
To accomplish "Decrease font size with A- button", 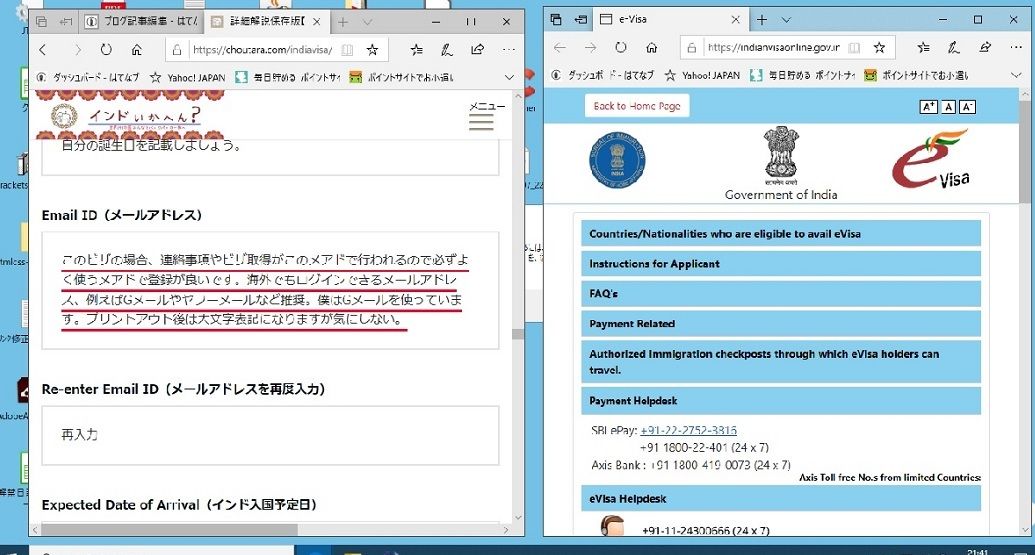I will (967, 106).
